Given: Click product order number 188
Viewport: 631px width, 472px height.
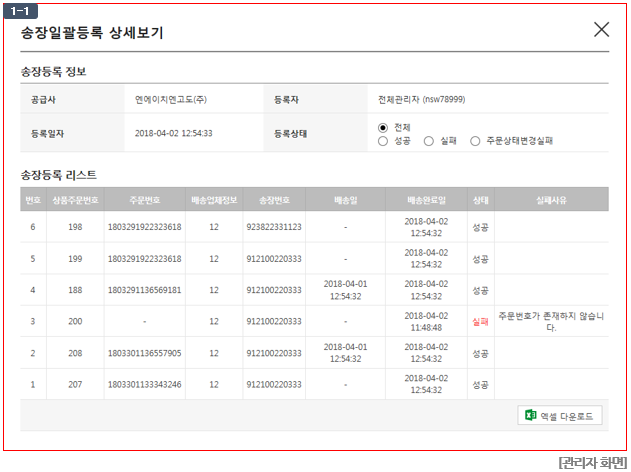Looking at the screenshot, I should tap(75, 290).
